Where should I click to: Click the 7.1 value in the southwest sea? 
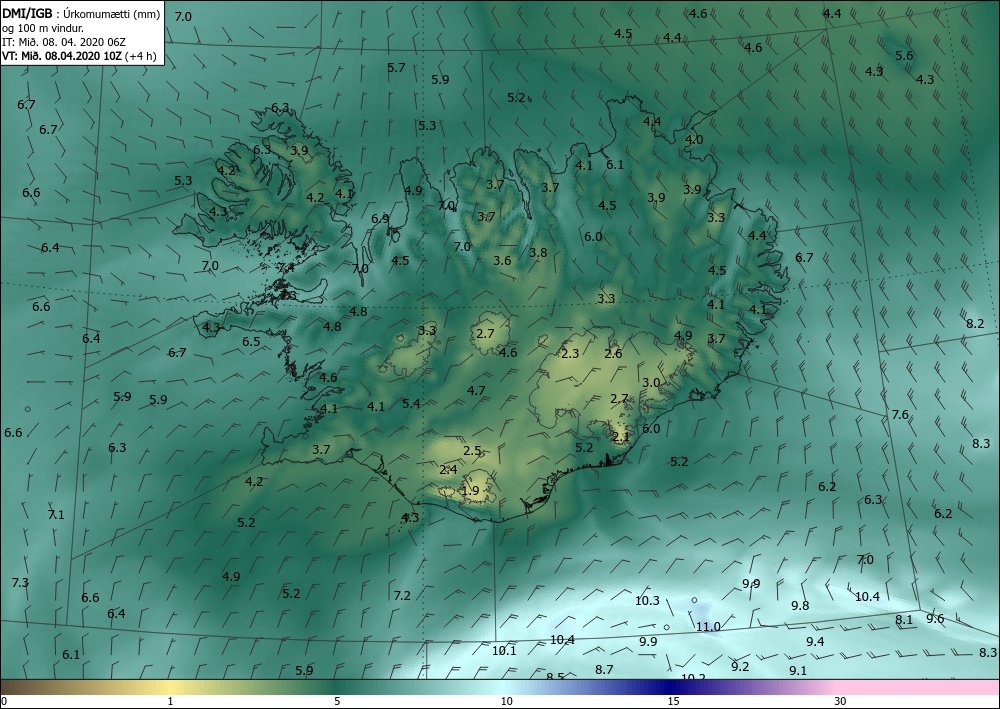tap(56, 515)
